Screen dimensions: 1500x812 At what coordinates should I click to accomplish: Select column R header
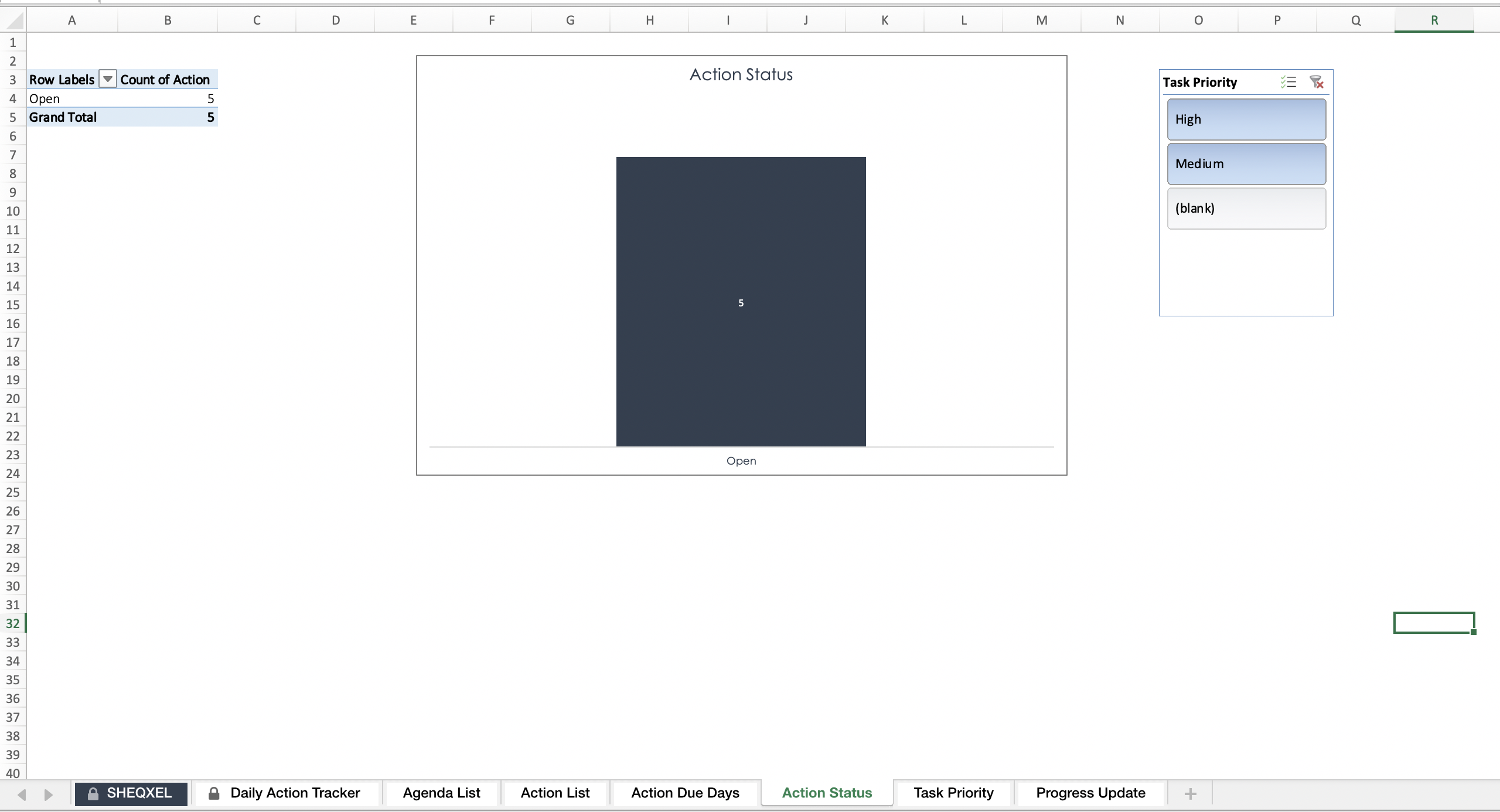pos(1434,21)
